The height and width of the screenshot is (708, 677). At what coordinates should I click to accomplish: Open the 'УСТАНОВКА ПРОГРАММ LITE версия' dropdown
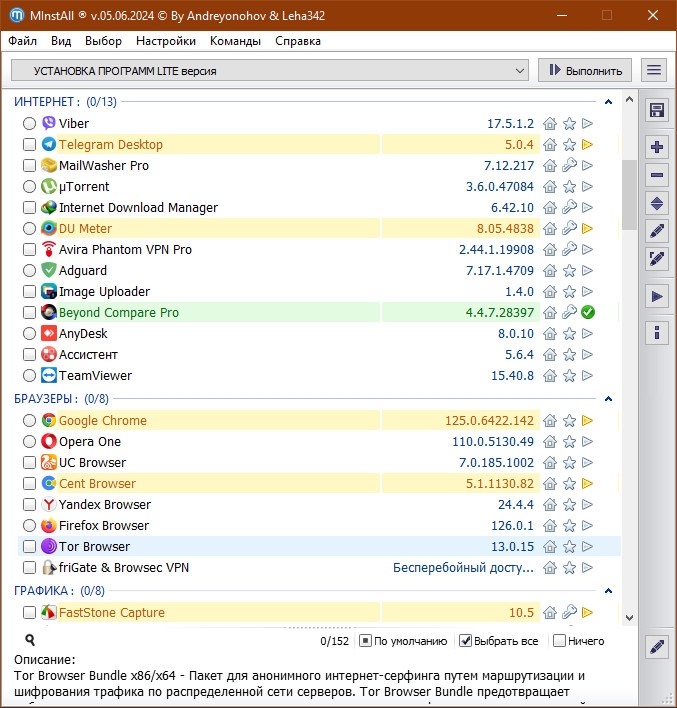coord(270,70)
